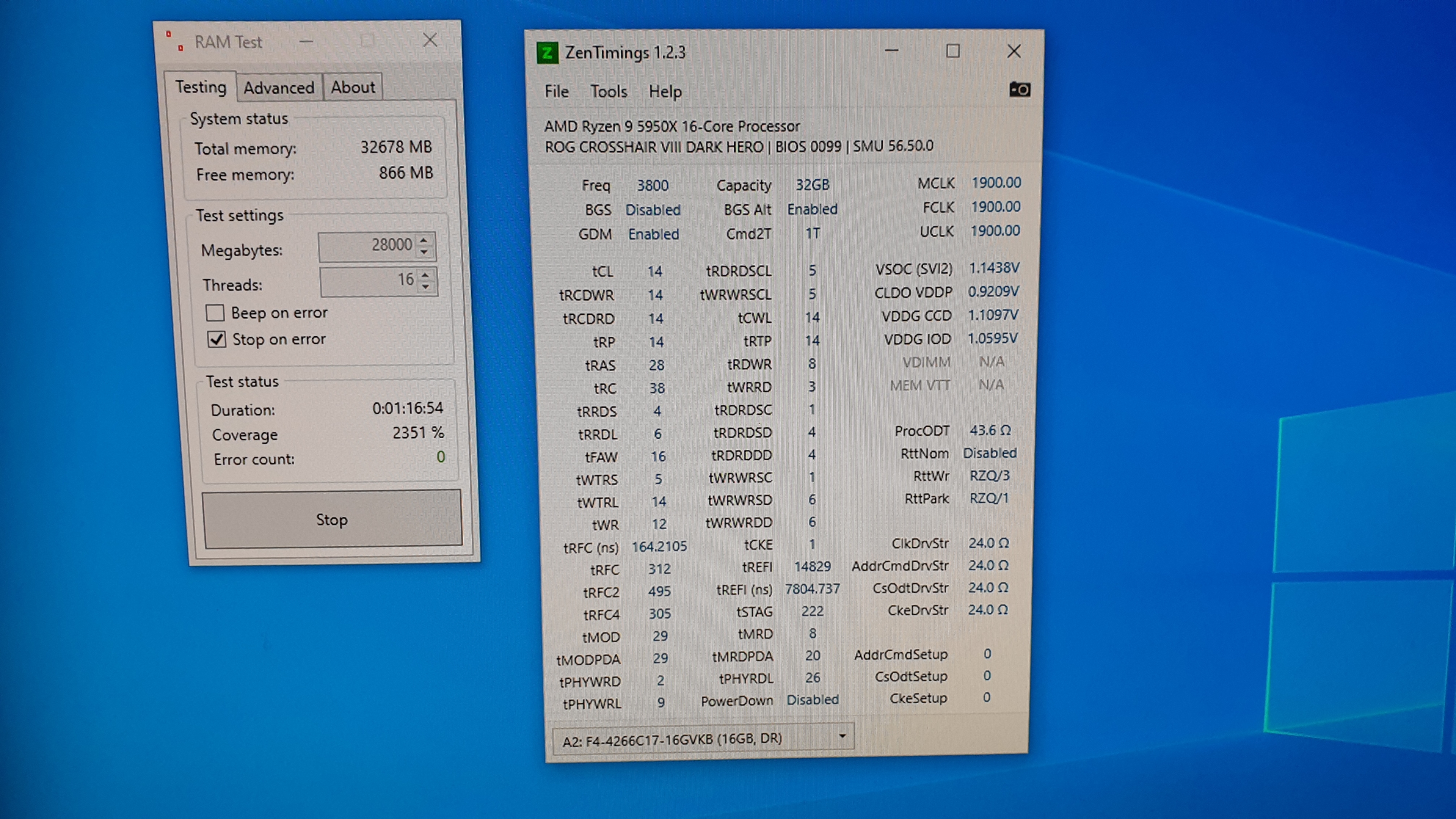1456x819 pixels.
Task: Click the tCL value 14
Action: click(x=654, y=271)
